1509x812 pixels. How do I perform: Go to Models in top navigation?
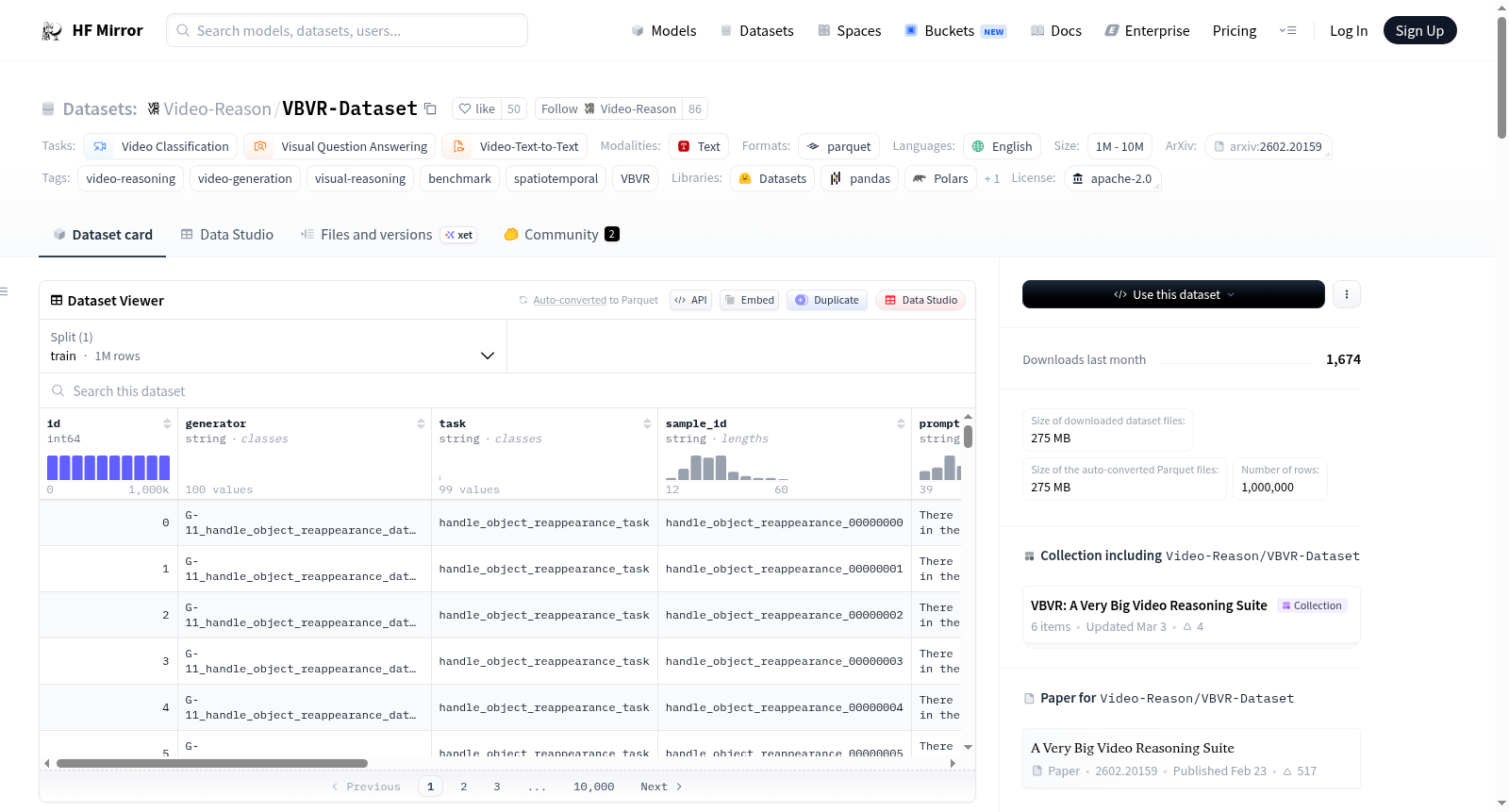click(664, 31)
